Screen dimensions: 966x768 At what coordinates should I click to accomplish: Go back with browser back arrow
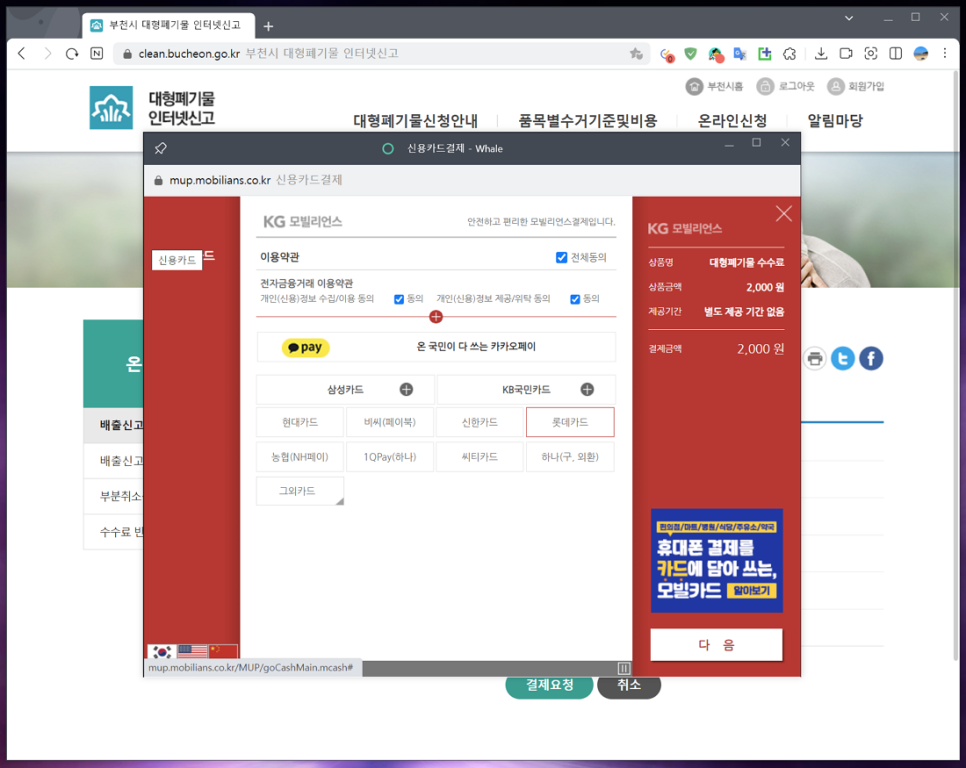tap(22, 54)
